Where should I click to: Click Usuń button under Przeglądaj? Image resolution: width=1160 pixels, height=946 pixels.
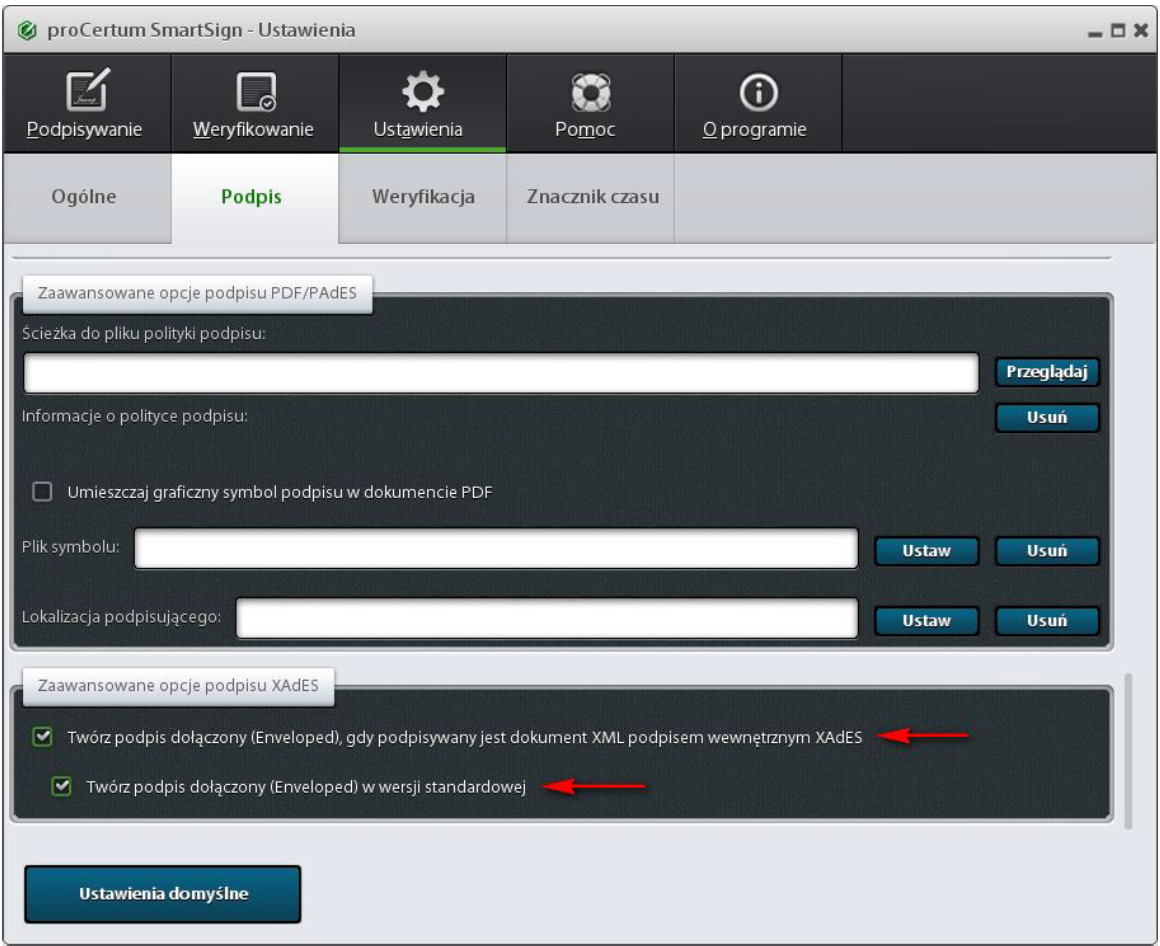(1047, 417)
